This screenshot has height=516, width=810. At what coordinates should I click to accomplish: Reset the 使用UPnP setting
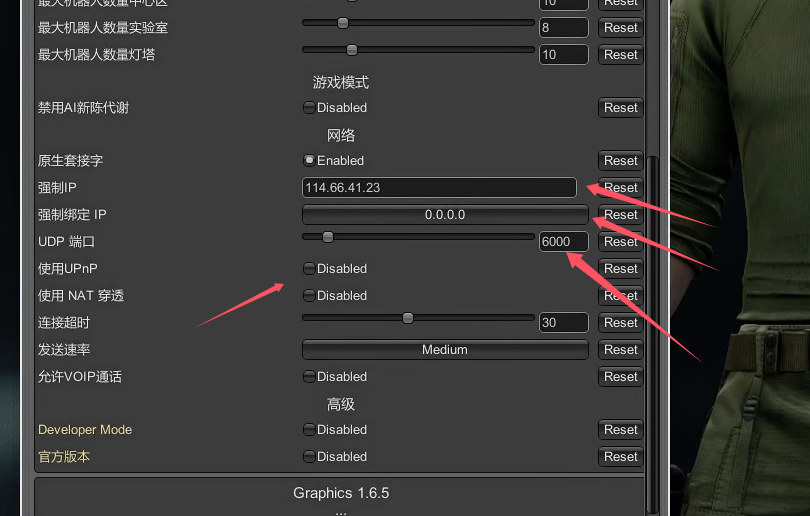point(620,269)
